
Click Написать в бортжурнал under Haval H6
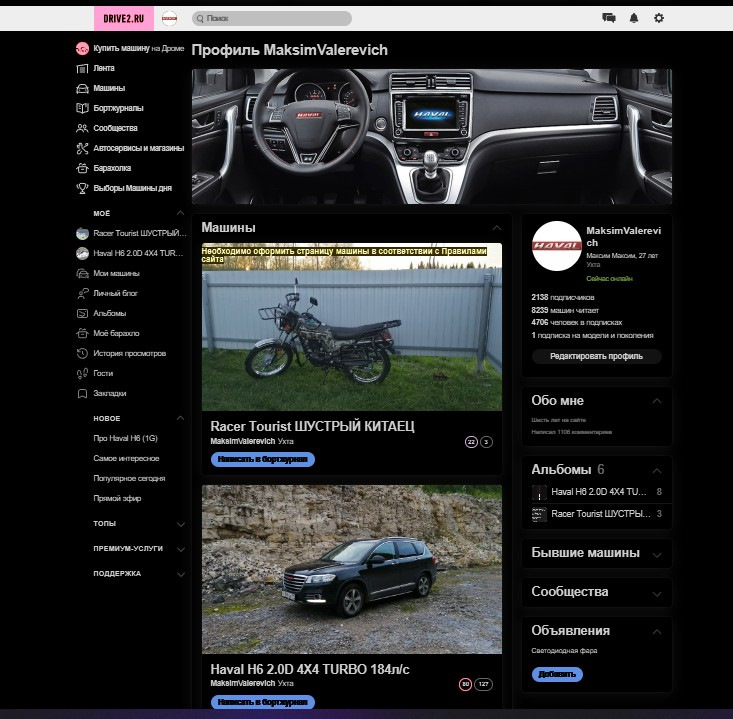pos(263,702)
